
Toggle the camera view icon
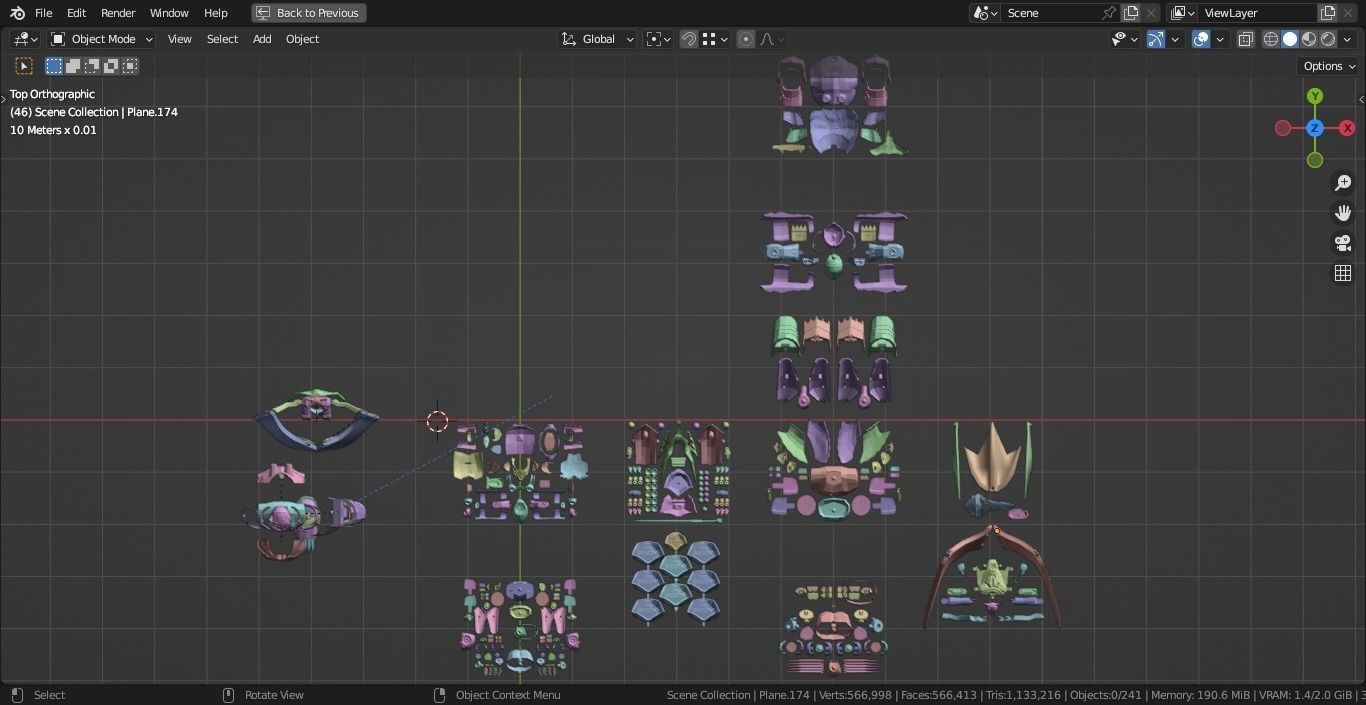[x=1343, y=243]
